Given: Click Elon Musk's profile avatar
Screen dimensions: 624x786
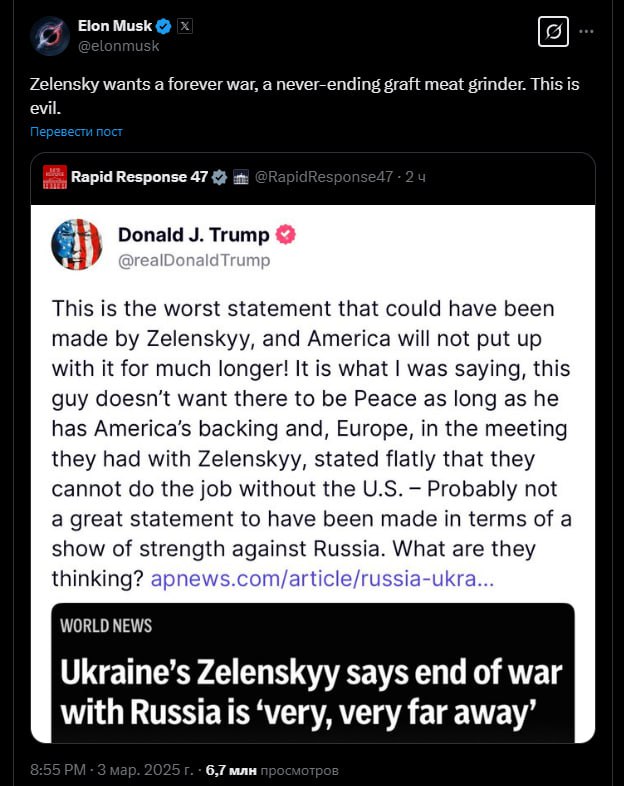Looking at the screenshot, I should pyautogui.click(x=48, y=35).
